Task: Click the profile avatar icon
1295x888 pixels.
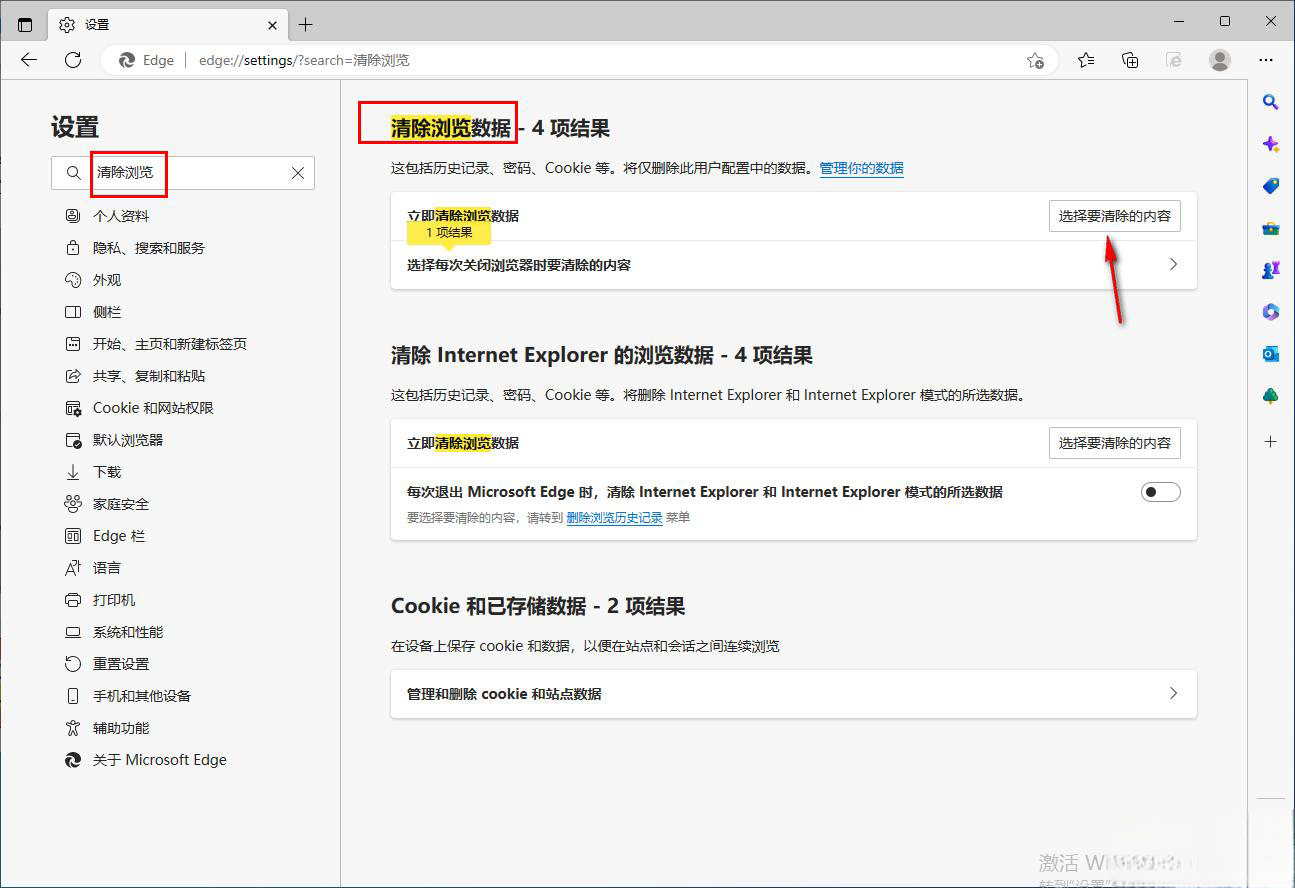Action: pyautogui.click(x=1220, y=60)
